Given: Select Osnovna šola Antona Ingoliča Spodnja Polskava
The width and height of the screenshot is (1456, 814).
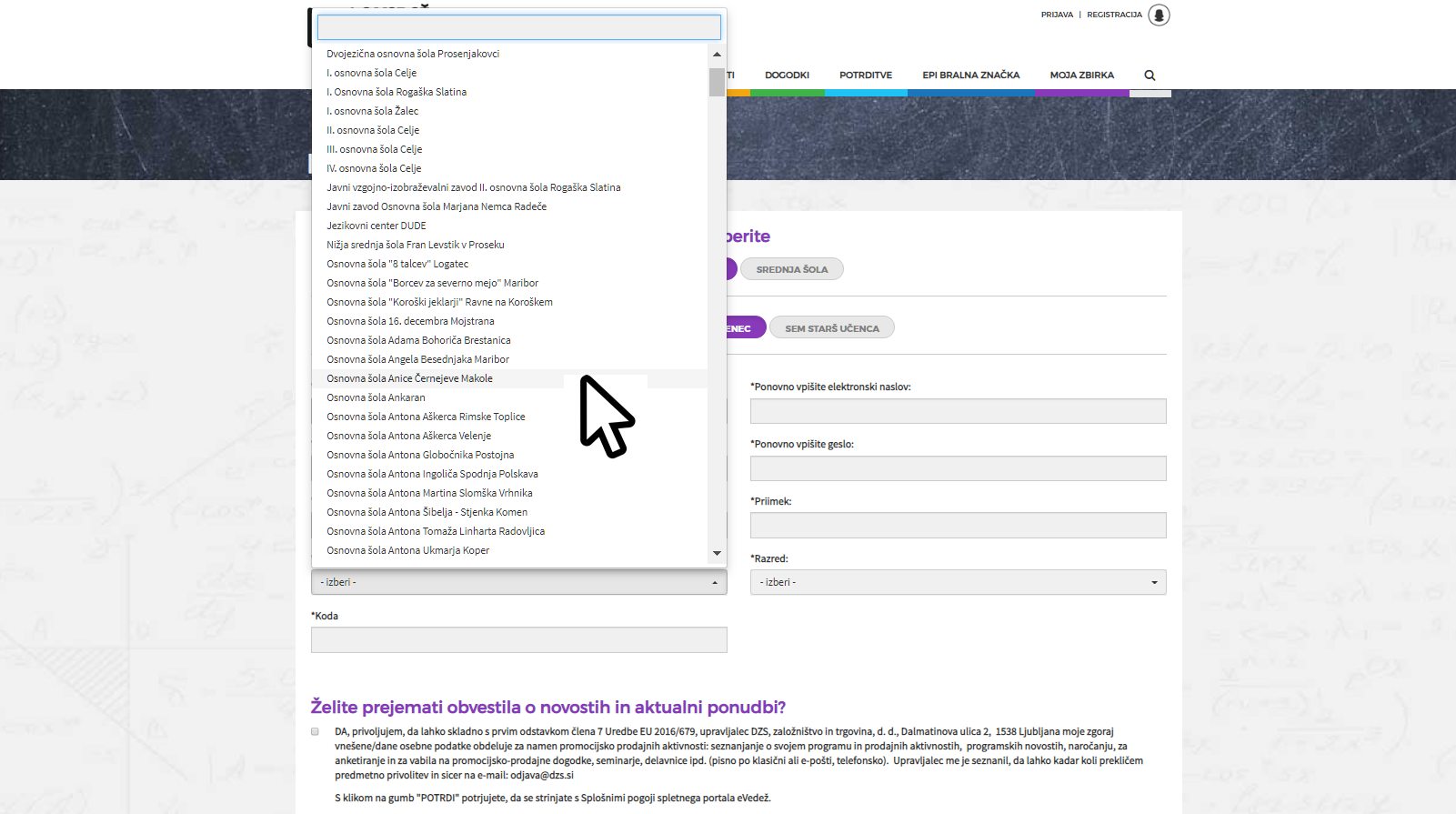Looking at the screenshot, I should tap(509, 474).
